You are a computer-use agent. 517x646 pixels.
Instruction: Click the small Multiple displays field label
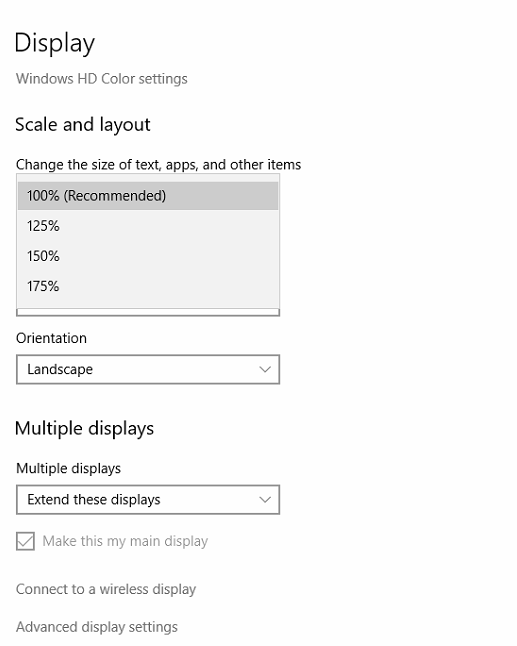(68, 468)
